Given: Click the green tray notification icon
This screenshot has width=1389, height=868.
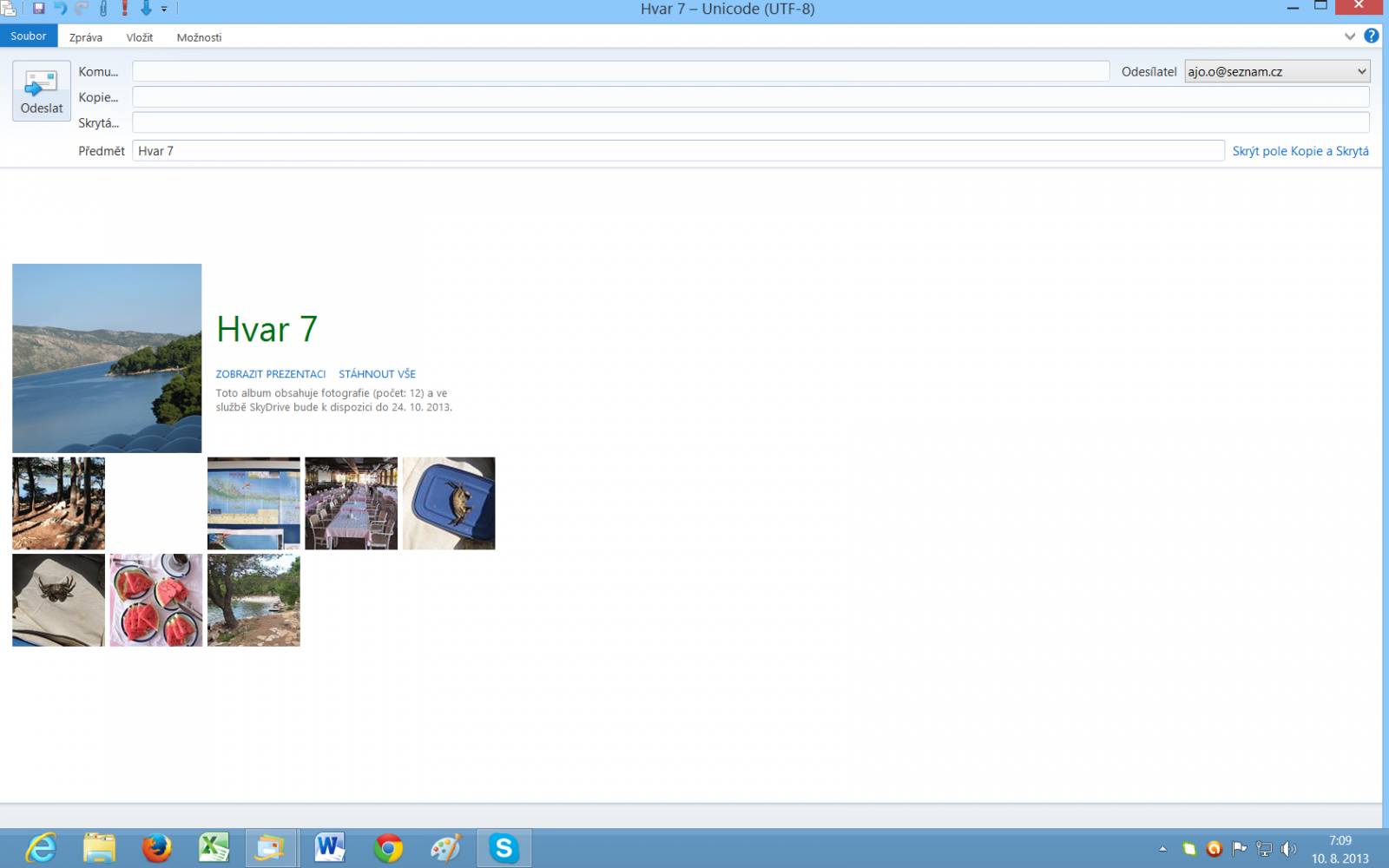Looking at the screenshot, I should pos(1189,849).
